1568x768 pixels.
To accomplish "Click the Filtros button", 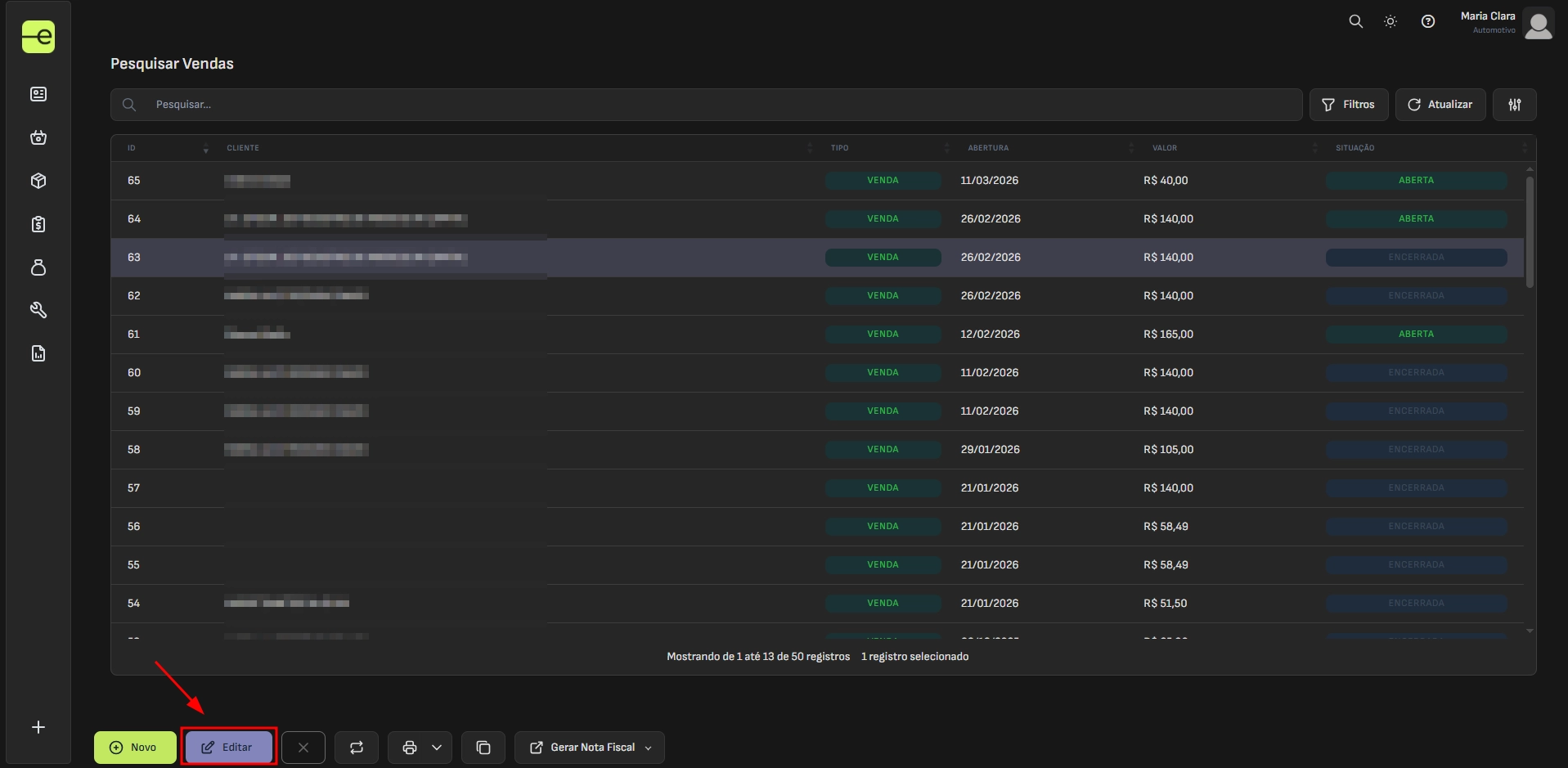I will (x=1348, y=105).
